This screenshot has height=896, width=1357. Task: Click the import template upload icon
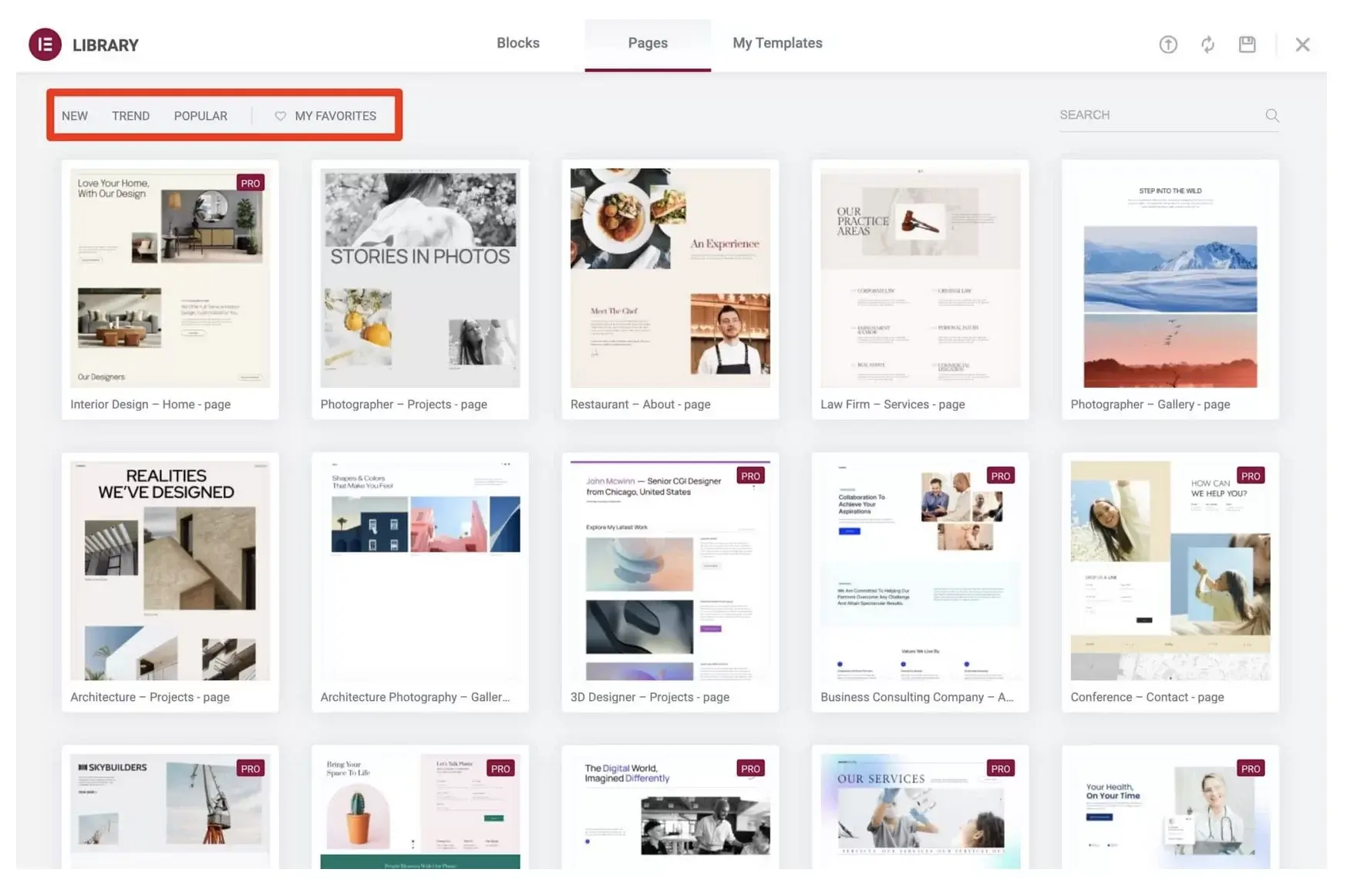click(1168, 45)
